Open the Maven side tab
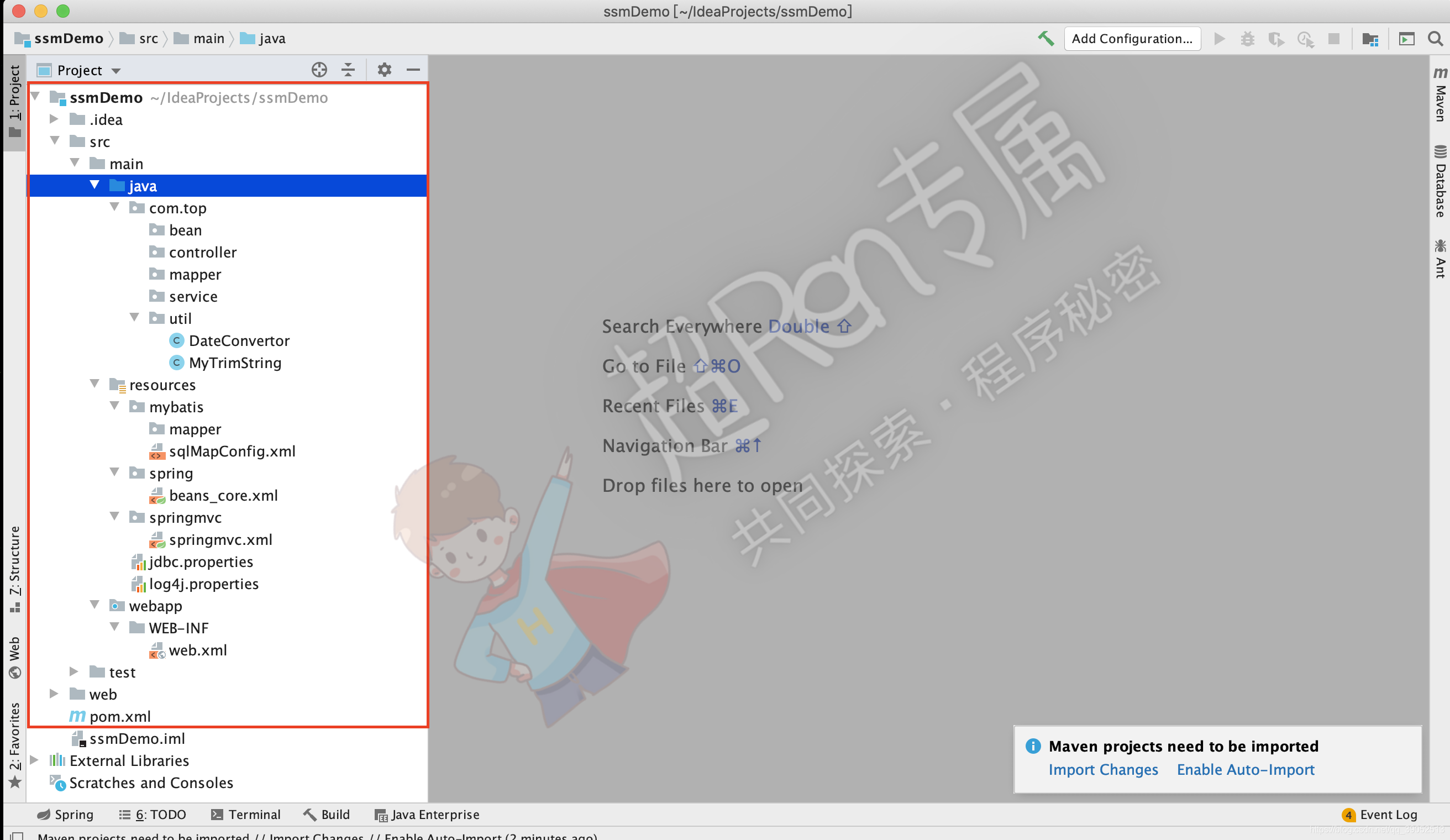Image resolution: width=1450 pixels, height=840 pixels. [x=1440, y=95]
